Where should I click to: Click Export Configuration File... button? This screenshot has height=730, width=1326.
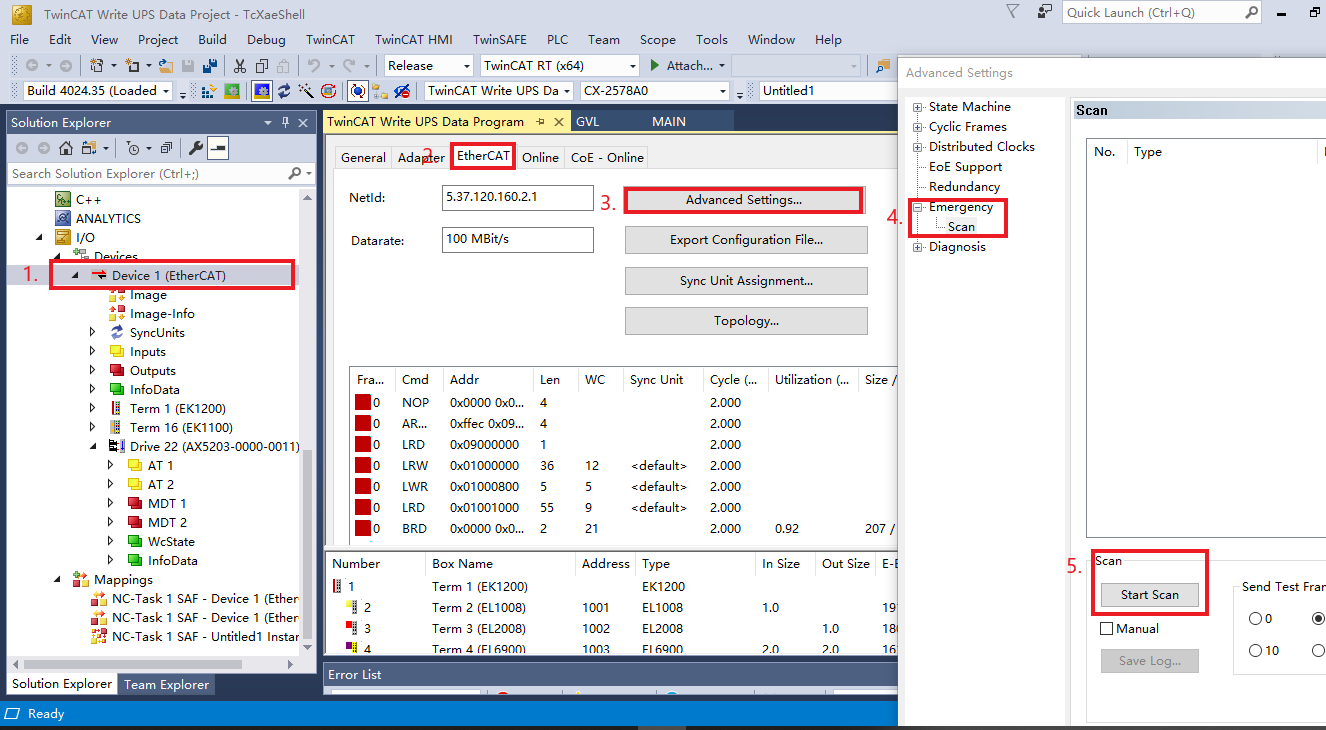(x=746, y=240)
